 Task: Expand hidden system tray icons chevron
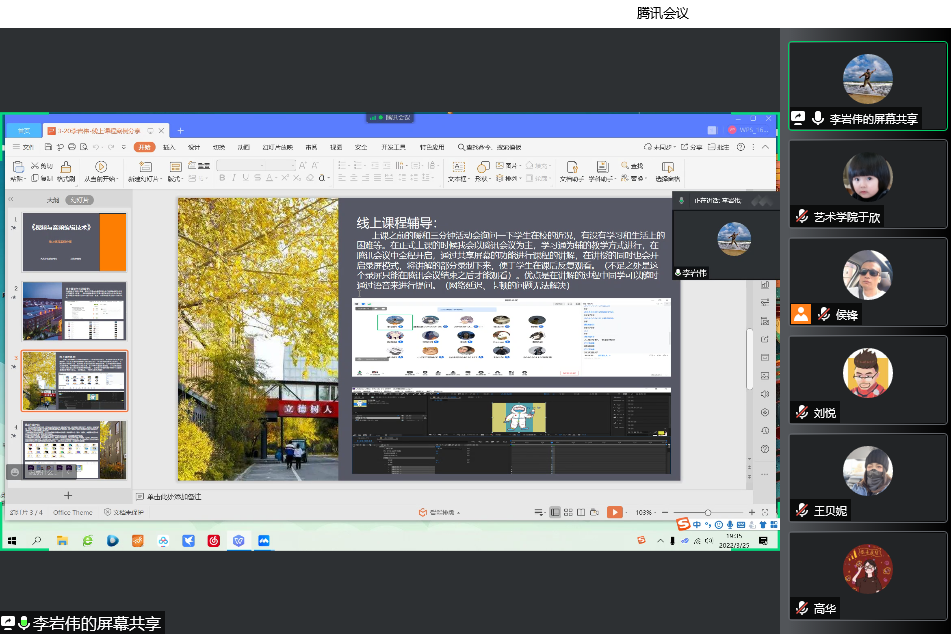click(660, 541)
